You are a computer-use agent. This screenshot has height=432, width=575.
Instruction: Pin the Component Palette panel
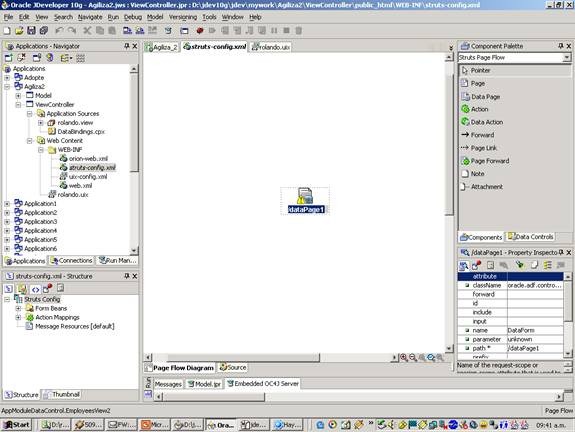click(561, 46)
